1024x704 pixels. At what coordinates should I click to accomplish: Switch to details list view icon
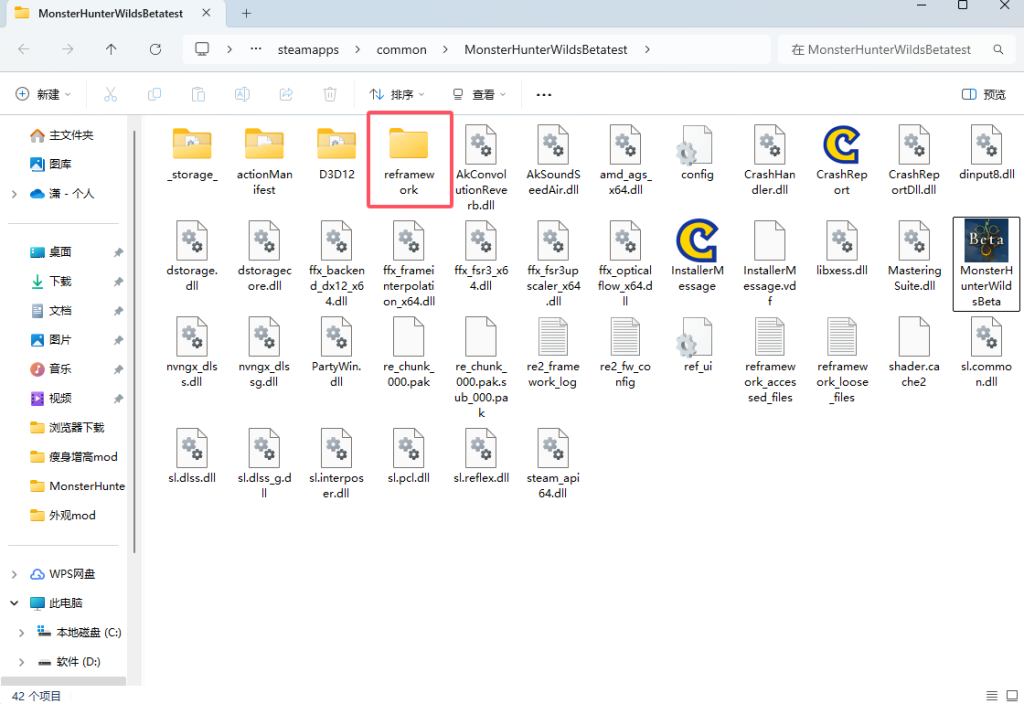[991, 696]
